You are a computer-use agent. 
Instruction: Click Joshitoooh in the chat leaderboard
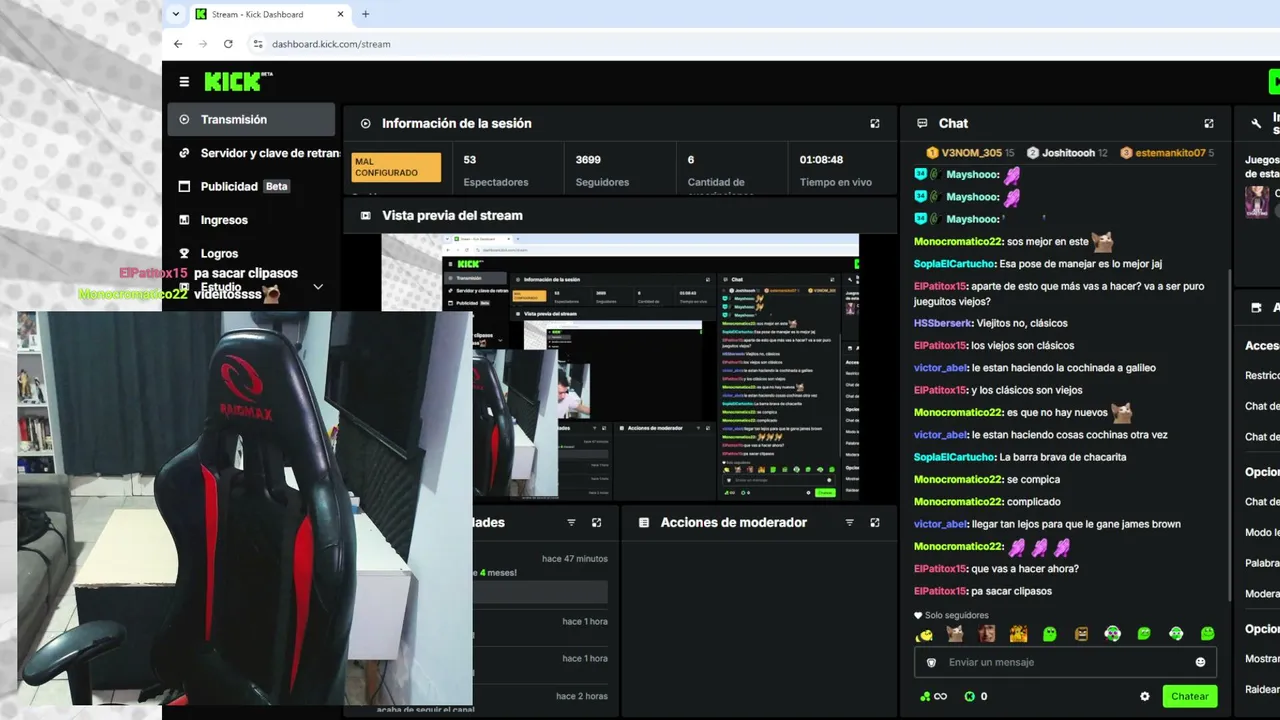pos(1067,153)
